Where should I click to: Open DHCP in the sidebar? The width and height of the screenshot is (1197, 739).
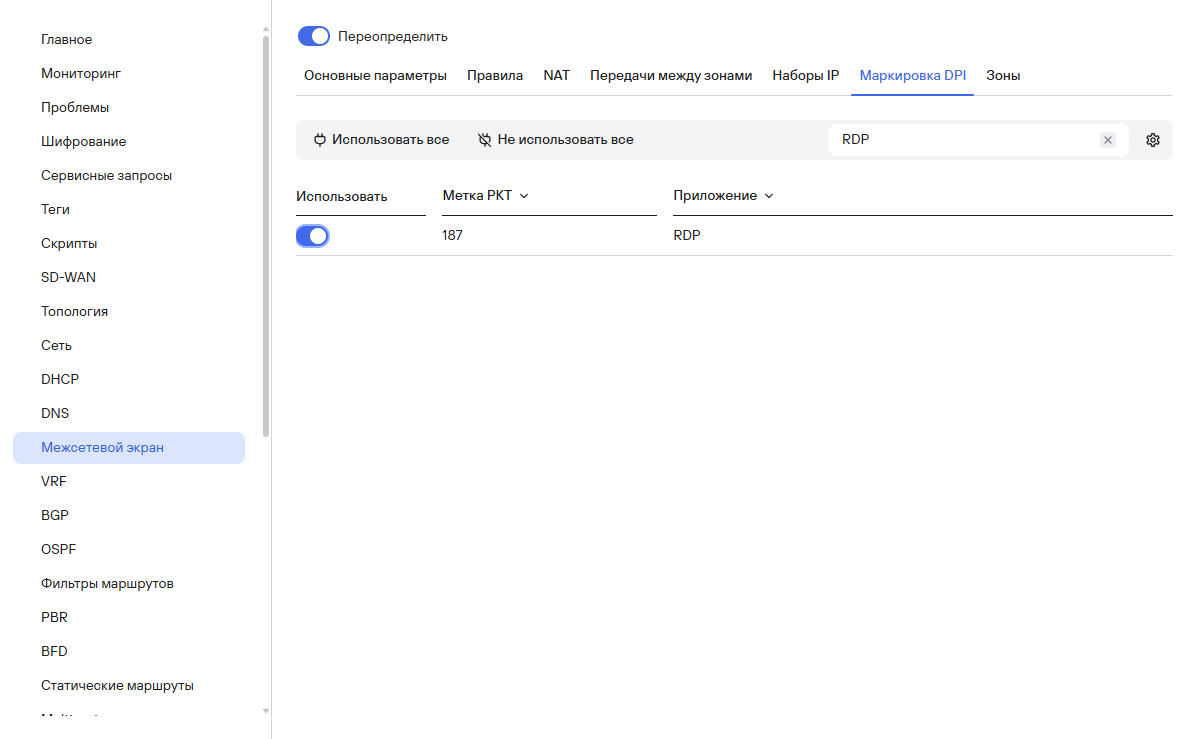tap(60, 379)
